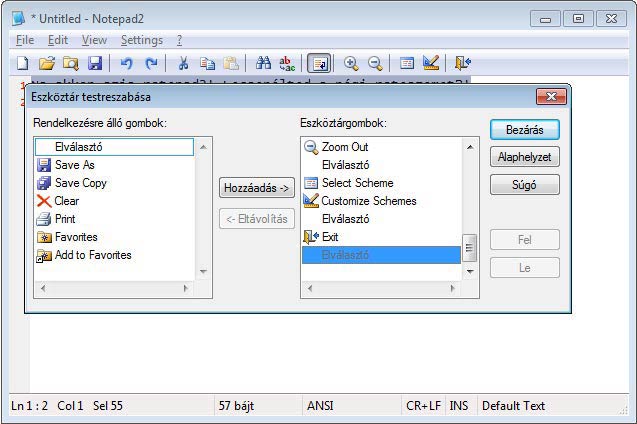637x424 pixels.
Task: Toggle the Word Wrap toolbar button
Action: tap(319, 64)
